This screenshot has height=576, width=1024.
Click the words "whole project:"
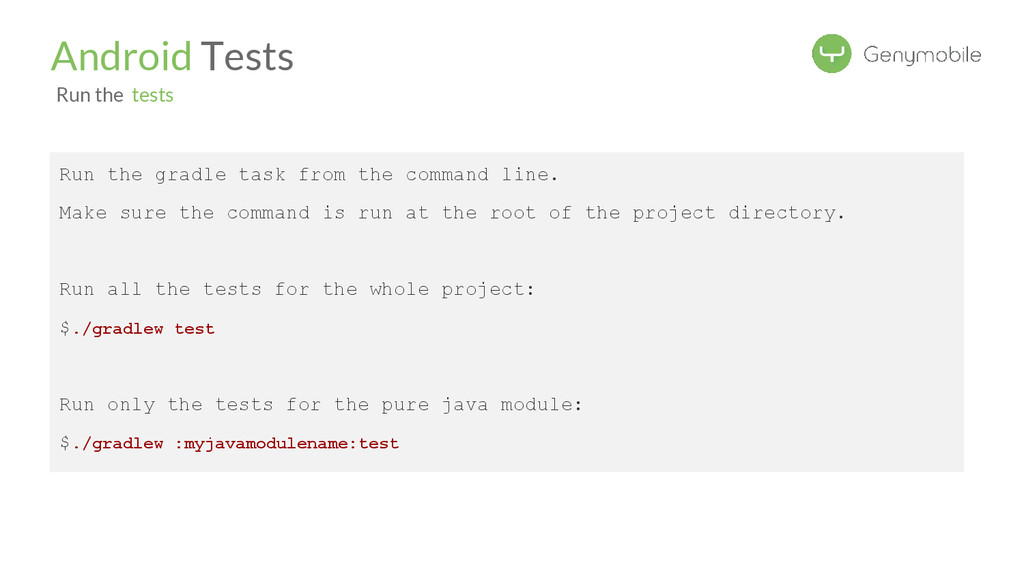click(x=452, y=290)
